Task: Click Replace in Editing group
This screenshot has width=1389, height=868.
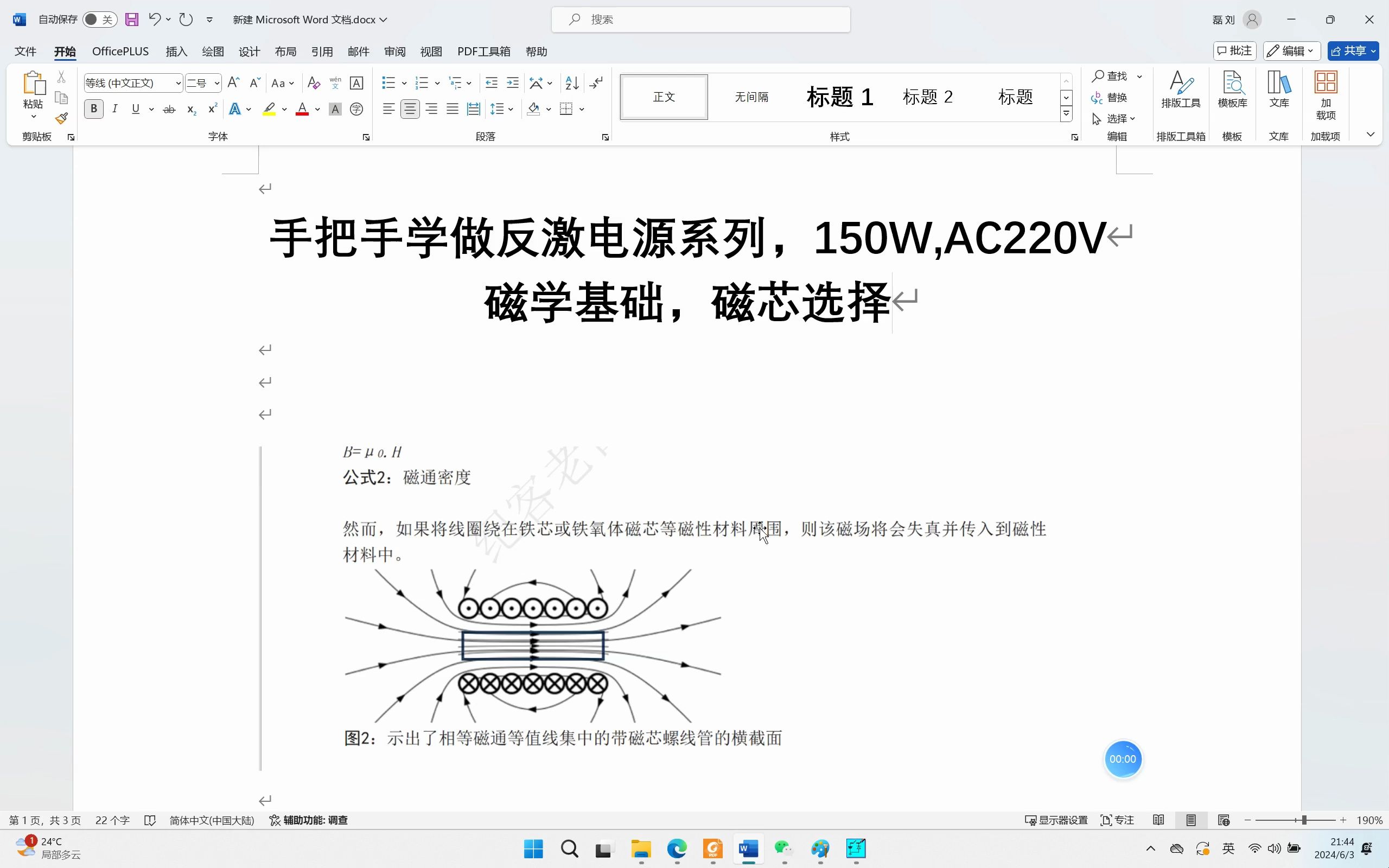Action: point(1109,98)
